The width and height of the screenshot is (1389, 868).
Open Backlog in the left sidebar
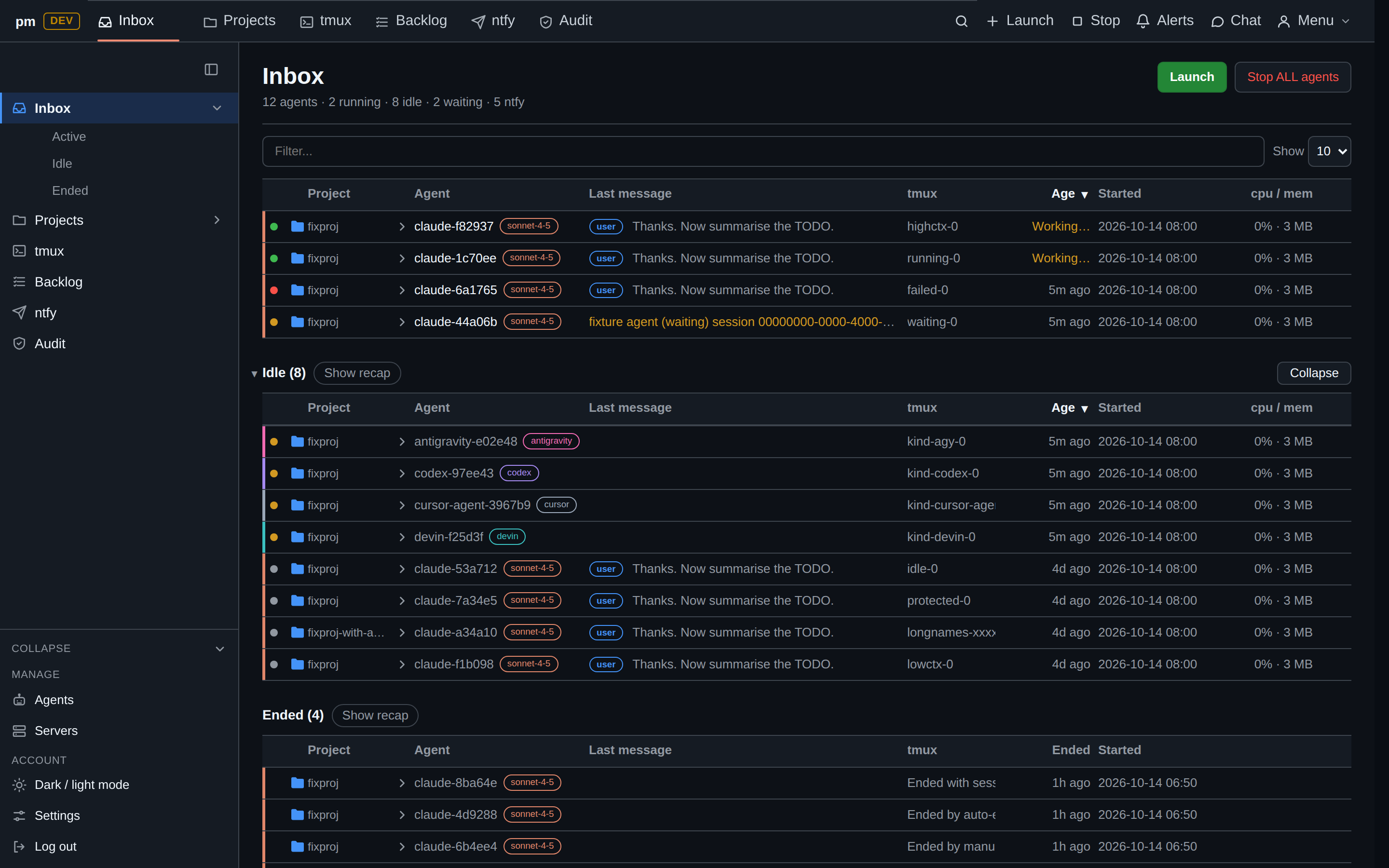[x=120, y=282]
